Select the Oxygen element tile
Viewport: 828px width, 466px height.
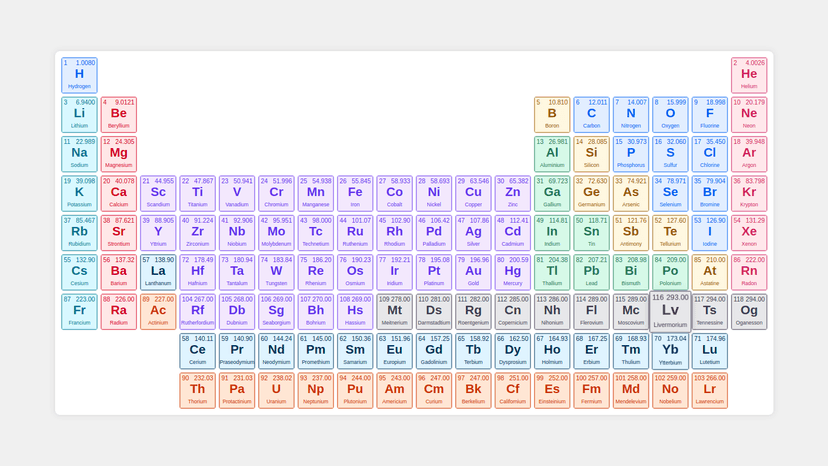click(x=670, y=114)
